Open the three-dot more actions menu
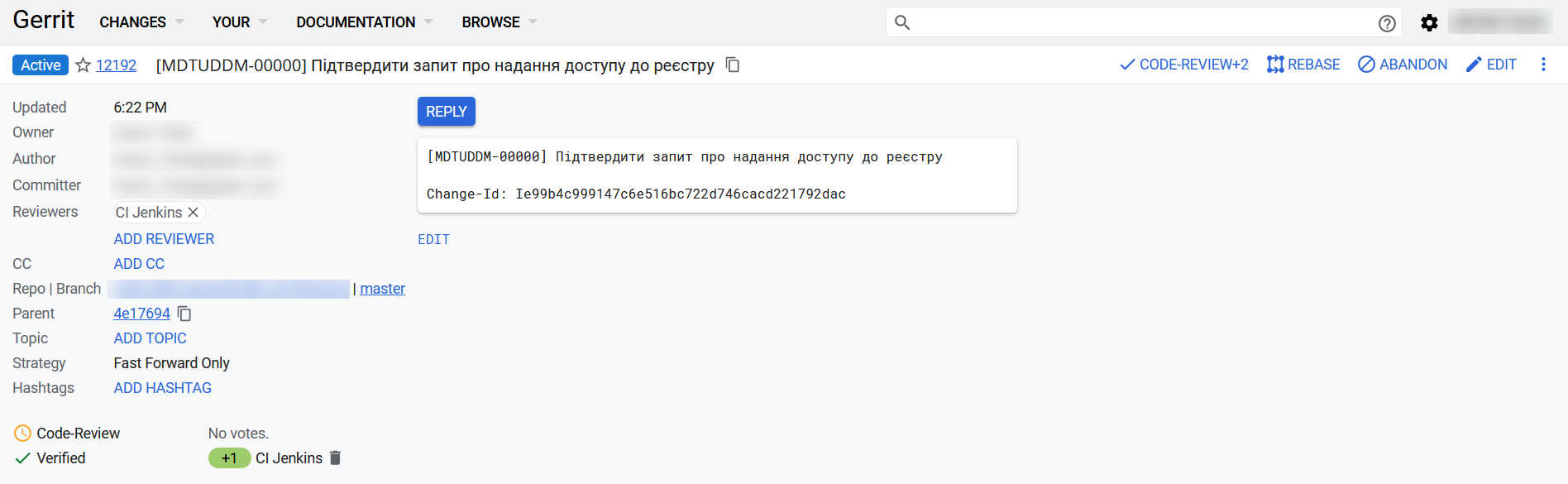 click(x=1543, y=65)
